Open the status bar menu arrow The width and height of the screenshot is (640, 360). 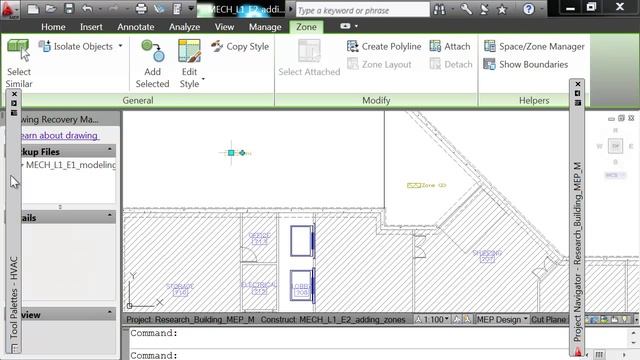(x=636, y=319)
